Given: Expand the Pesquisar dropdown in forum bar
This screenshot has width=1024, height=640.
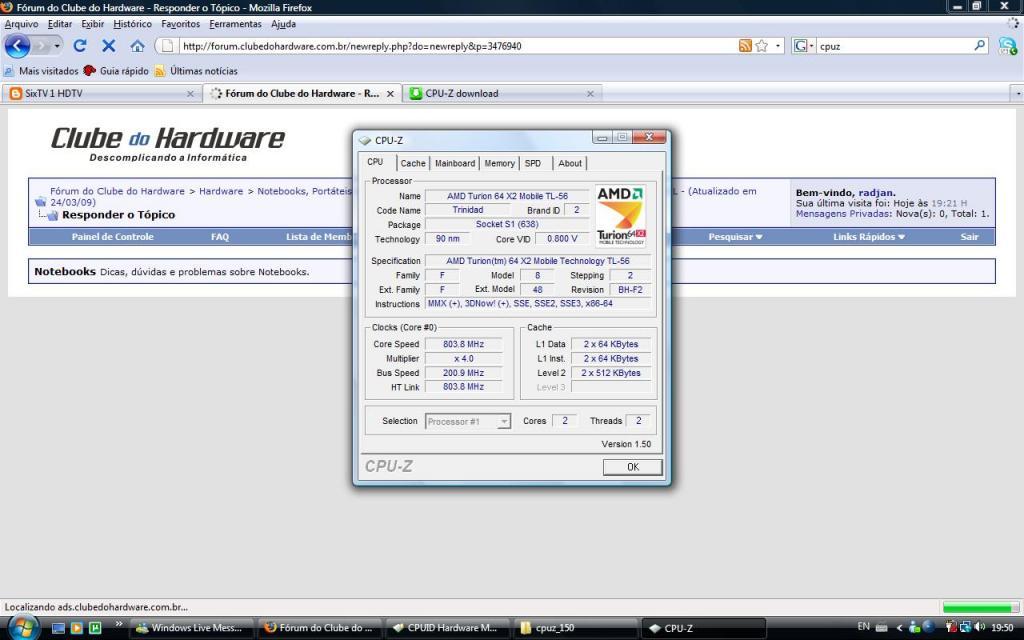Looking at the screenshot, I should pyautogui.click(x=735, y=237).
